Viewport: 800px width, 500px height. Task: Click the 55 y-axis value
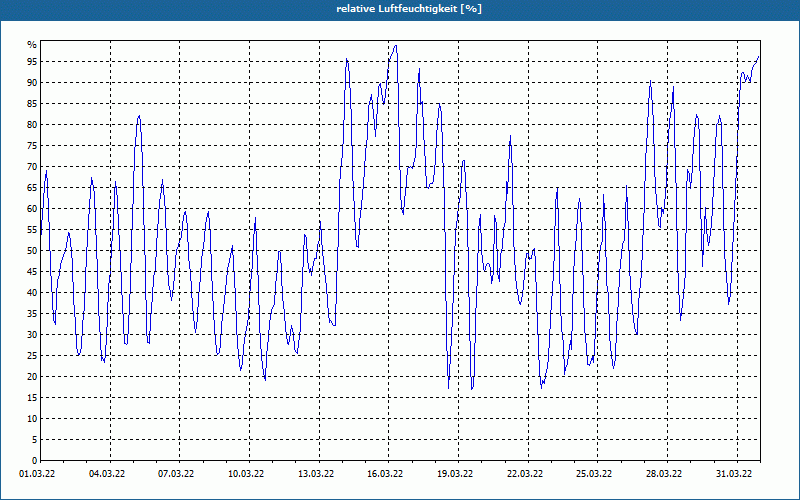point(32,230)
